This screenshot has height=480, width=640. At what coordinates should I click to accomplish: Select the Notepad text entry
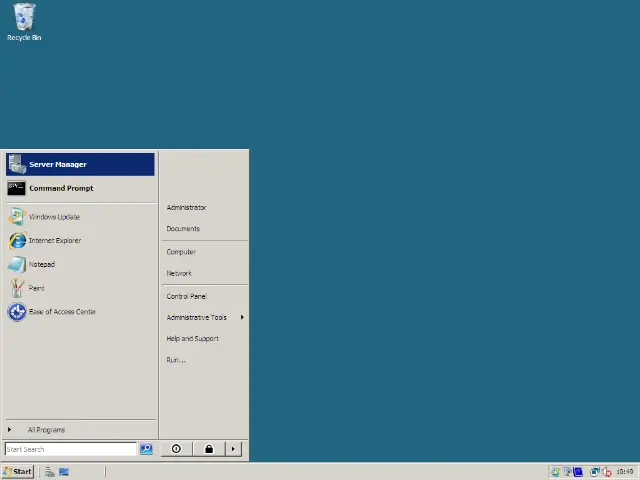pyautogui.click(x=42, y=264)
